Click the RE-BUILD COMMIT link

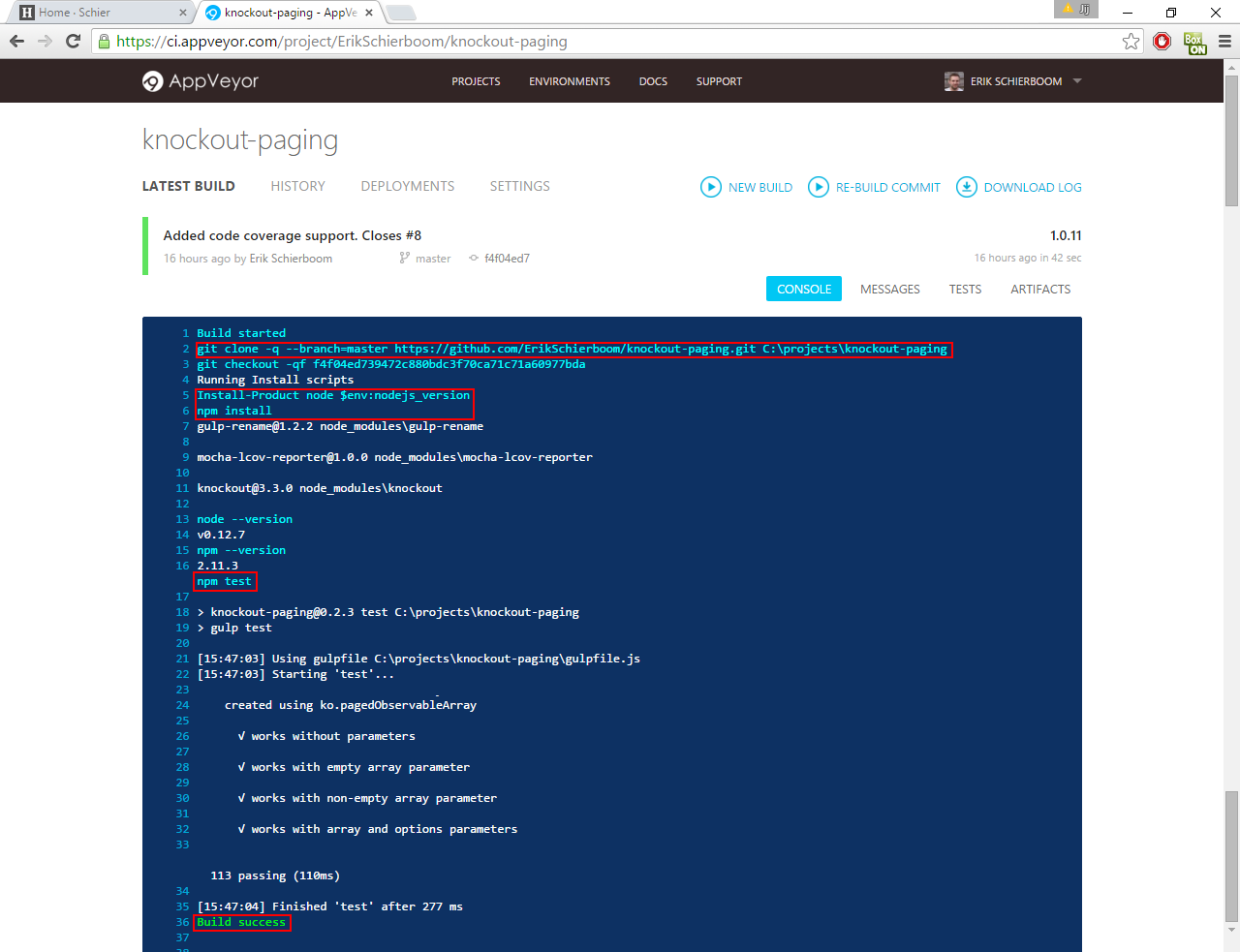[888, 187]
